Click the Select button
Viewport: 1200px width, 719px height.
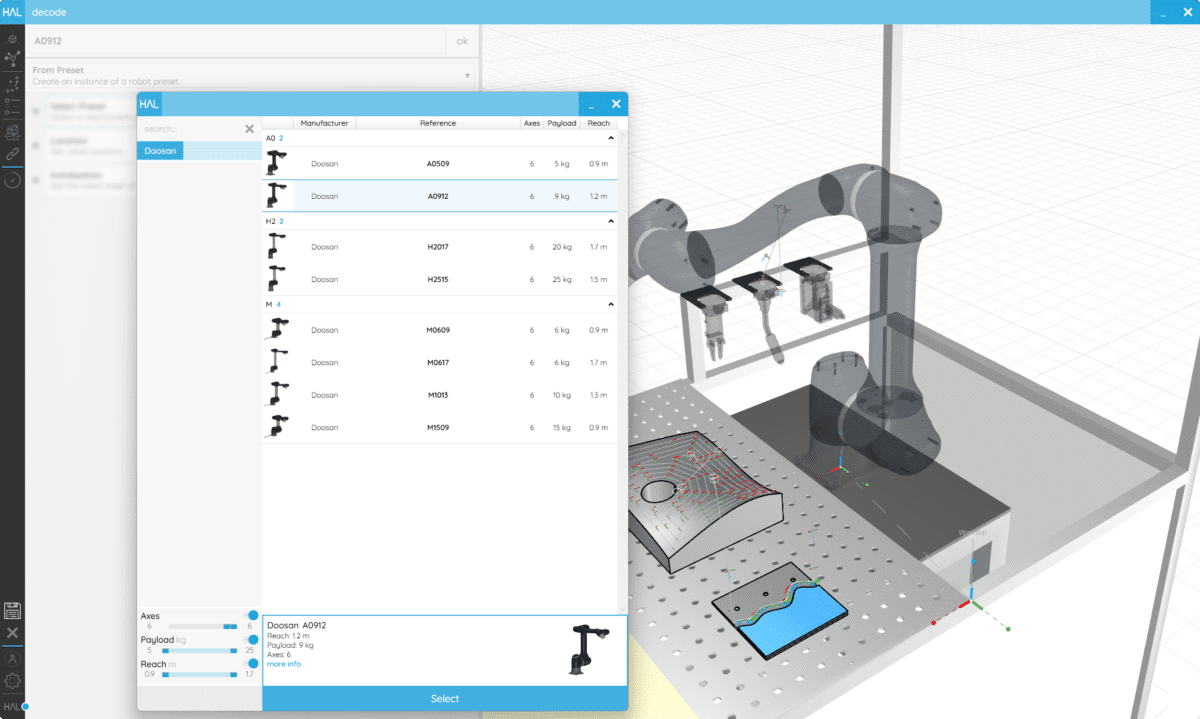[x=445, y=699]
